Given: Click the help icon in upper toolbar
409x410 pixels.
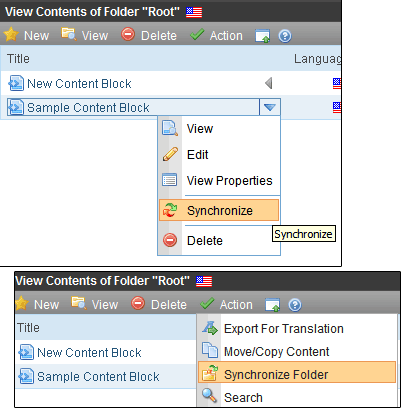Looking at the screenshot, I should click(x=285, y=36).
